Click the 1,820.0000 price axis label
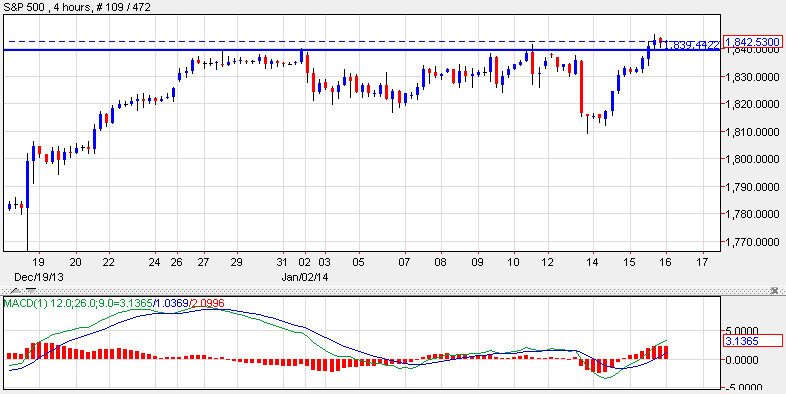Image resolution: width=786 pixels, height=394 pixels. coord(753,104)
